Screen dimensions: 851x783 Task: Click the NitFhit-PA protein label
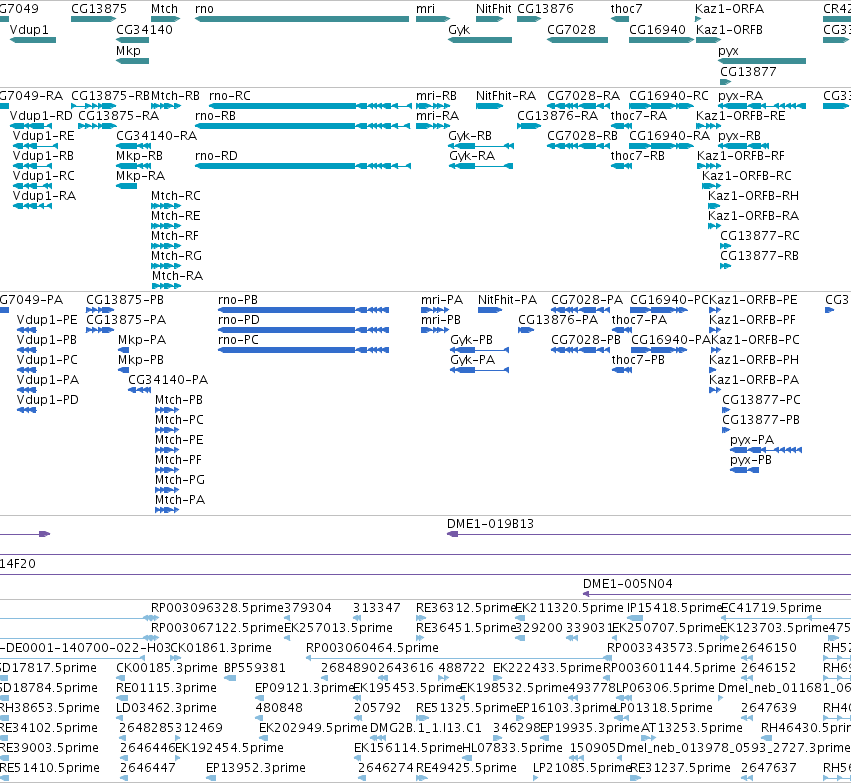tap(507, 300)
